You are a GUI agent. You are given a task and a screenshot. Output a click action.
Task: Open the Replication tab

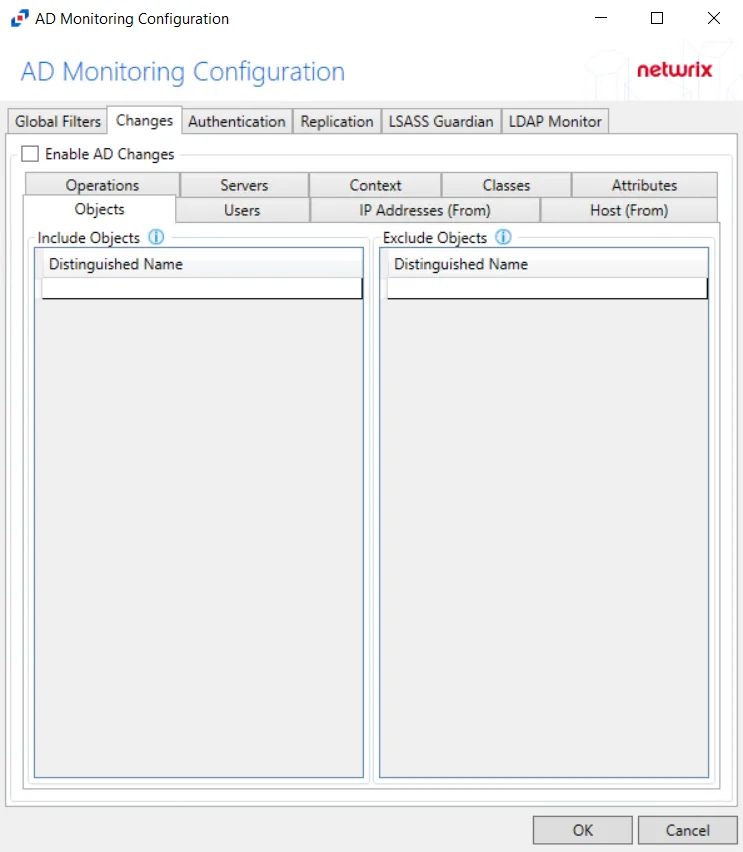(x=337, y=121)
